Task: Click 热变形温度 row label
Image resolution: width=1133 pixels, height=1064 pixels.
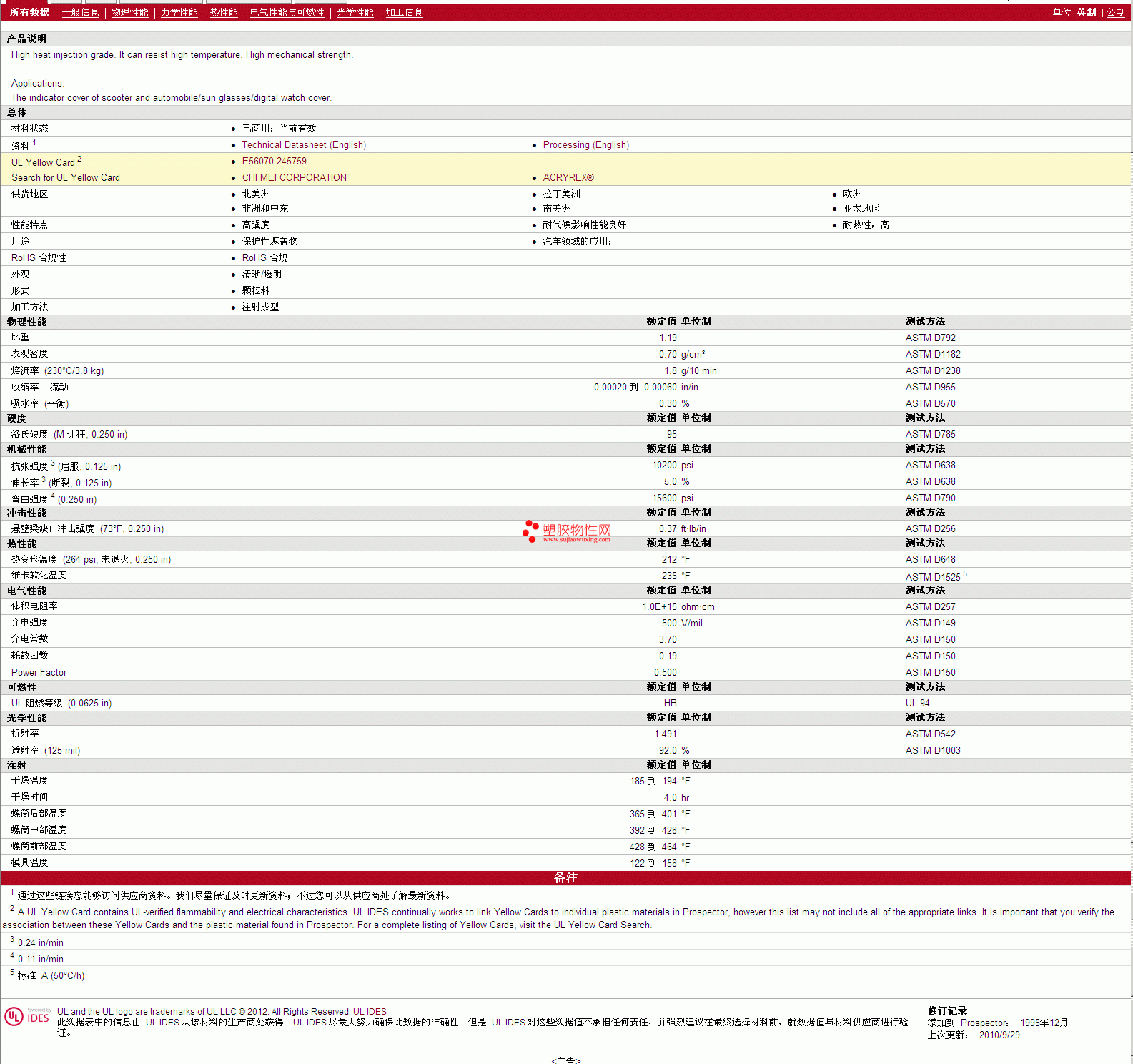Action: 91,559
